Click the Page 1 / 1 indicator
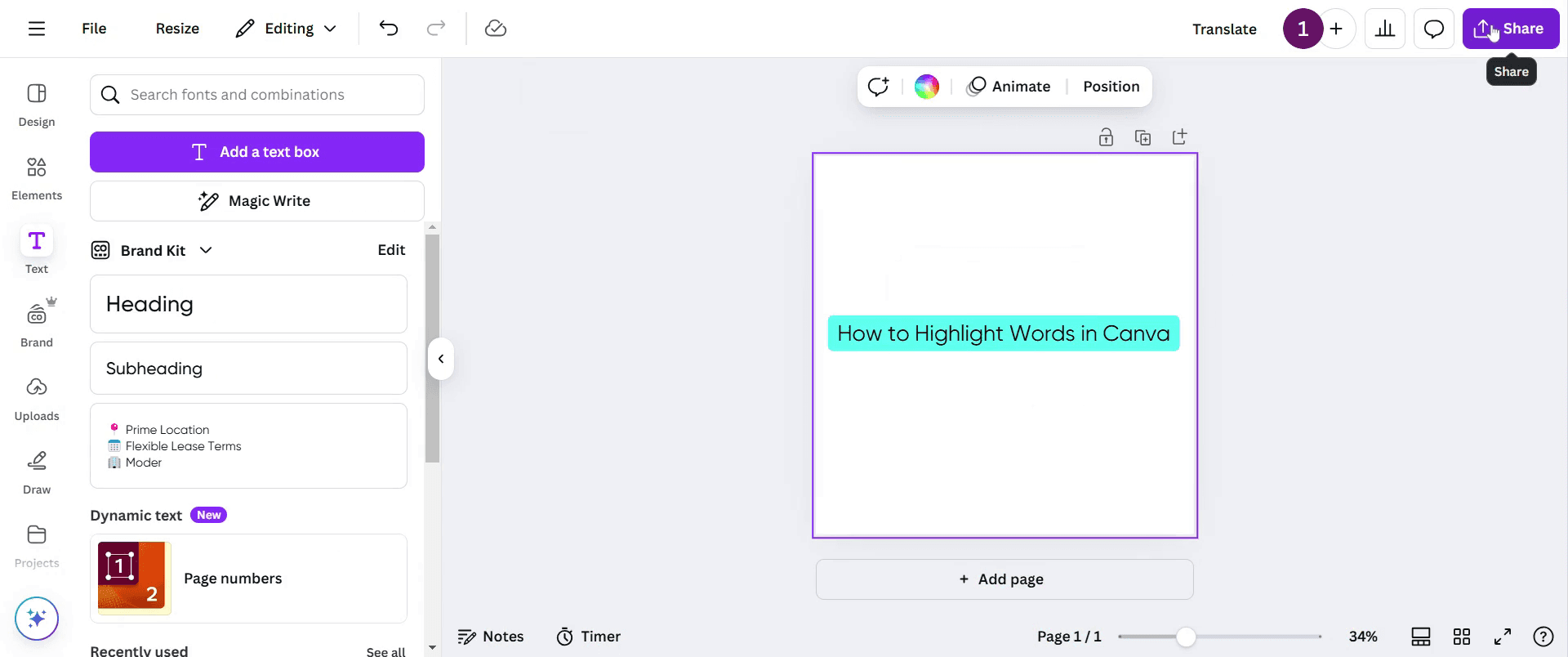1568x657 pixels. [1069, 637]
